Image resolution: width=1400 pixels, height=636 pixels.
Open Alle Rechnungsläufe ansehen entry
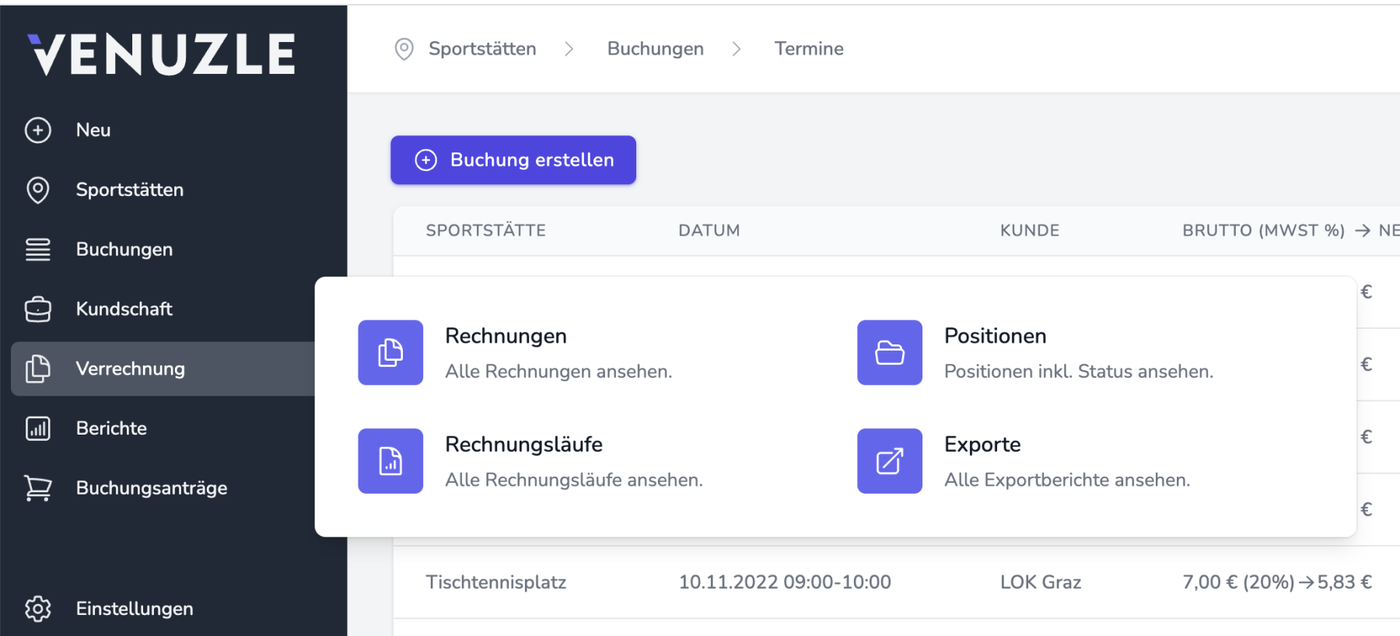coord(573,480)
